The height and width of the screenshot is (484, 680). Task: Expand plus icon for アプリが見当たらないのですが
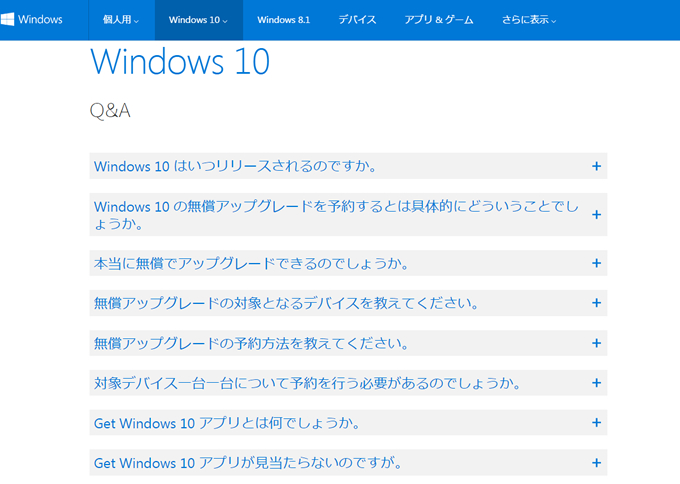click(596, 463)
